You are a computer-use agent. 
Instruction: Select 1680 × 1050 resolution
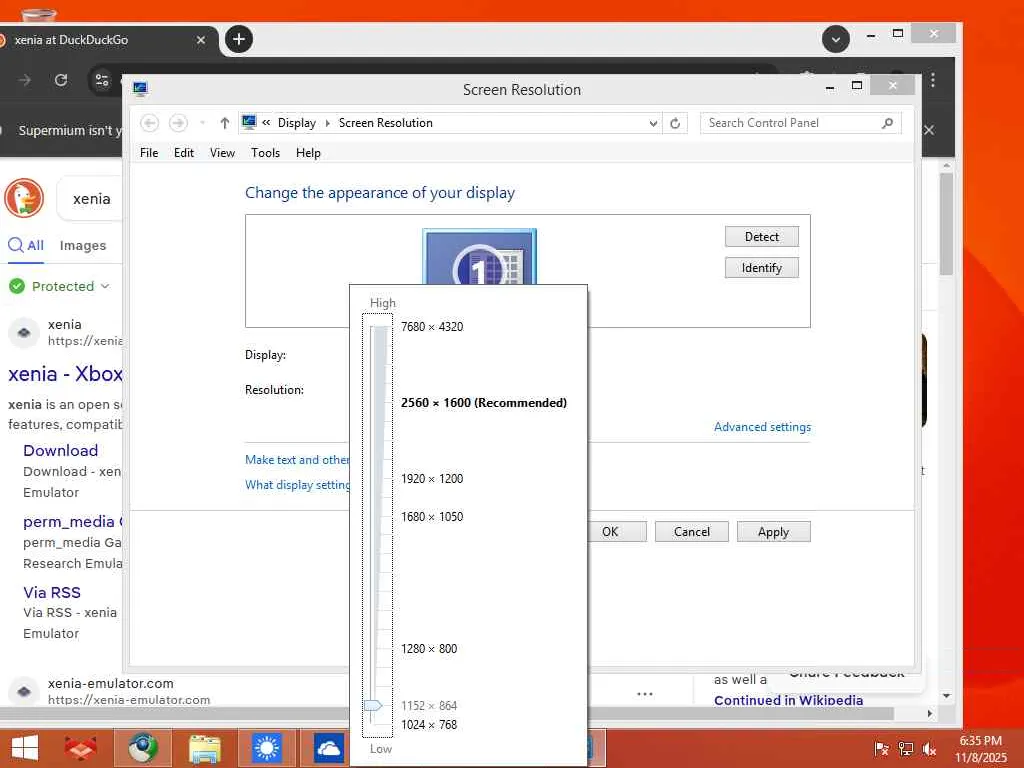click(x=432, y=517)
